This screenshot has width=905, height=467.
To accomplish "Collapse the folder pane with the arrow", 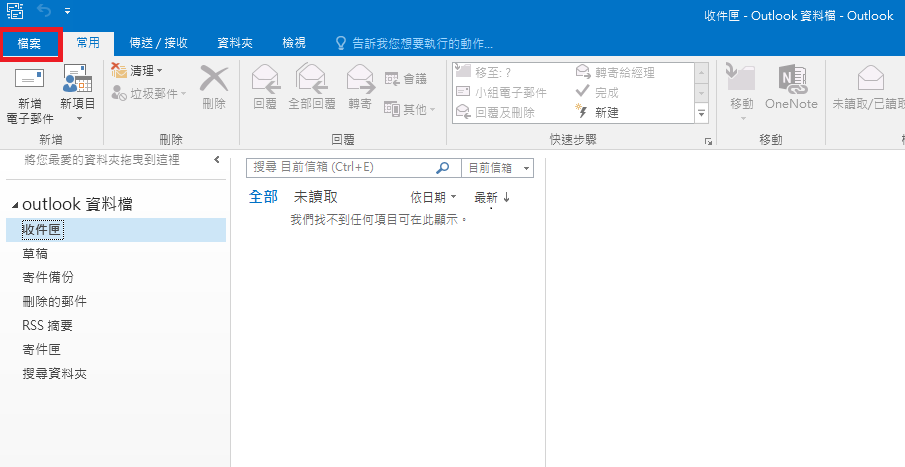I will click(217, 160).
